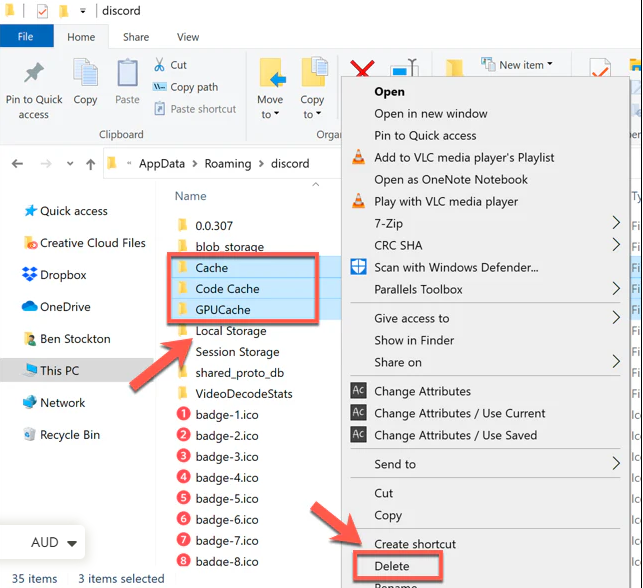643x588 pixels.
Task: Click Paste shortcut in the ribbon
Action: tap(195, 109)
